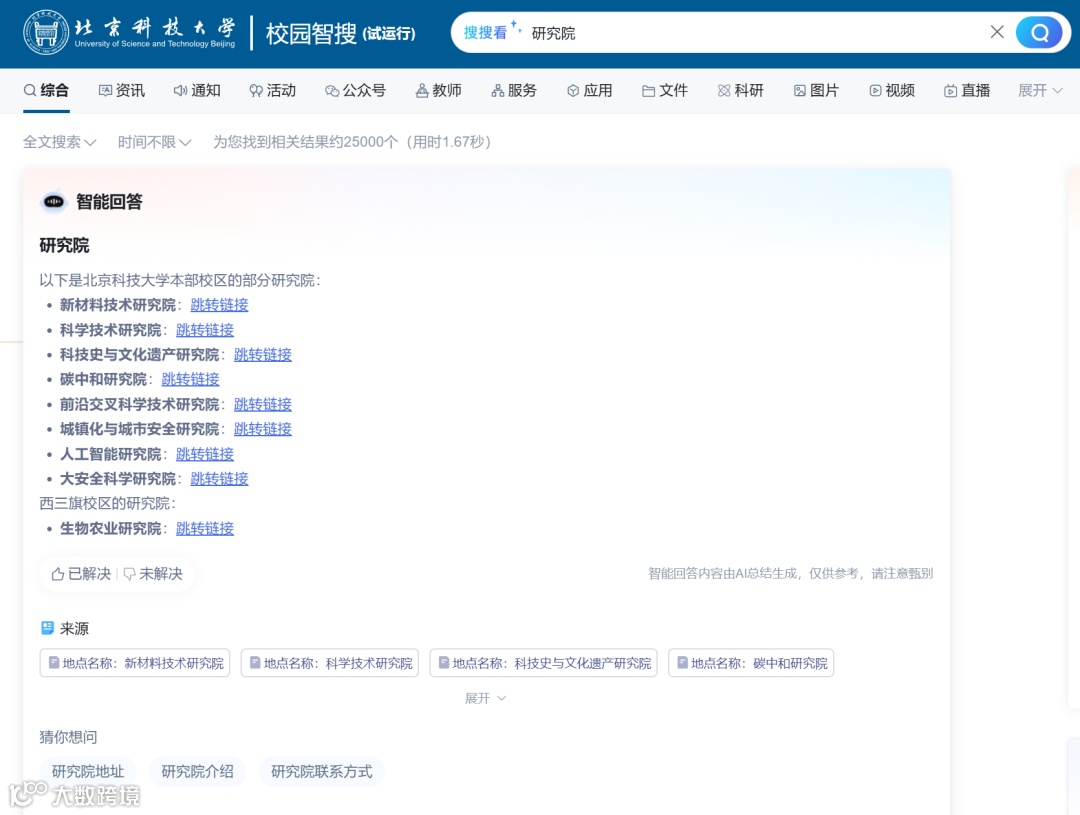Click the 搜搜看 sparkle label

(x=492, y=32)
